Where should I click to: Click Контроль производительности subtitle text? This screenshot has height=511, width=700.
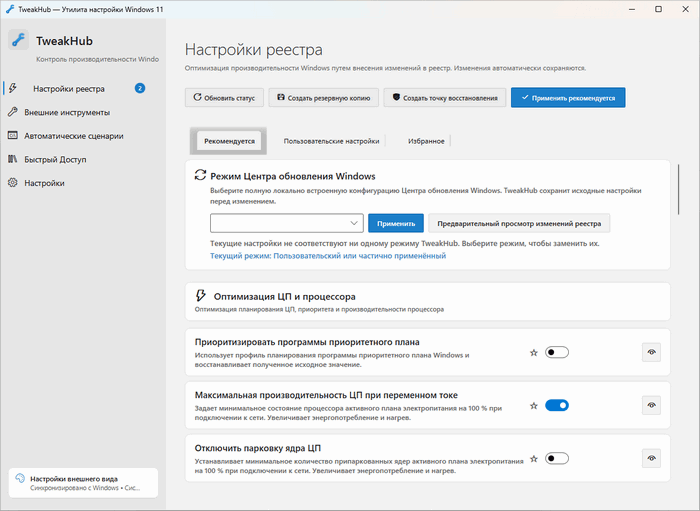click(x=97, y=59)
